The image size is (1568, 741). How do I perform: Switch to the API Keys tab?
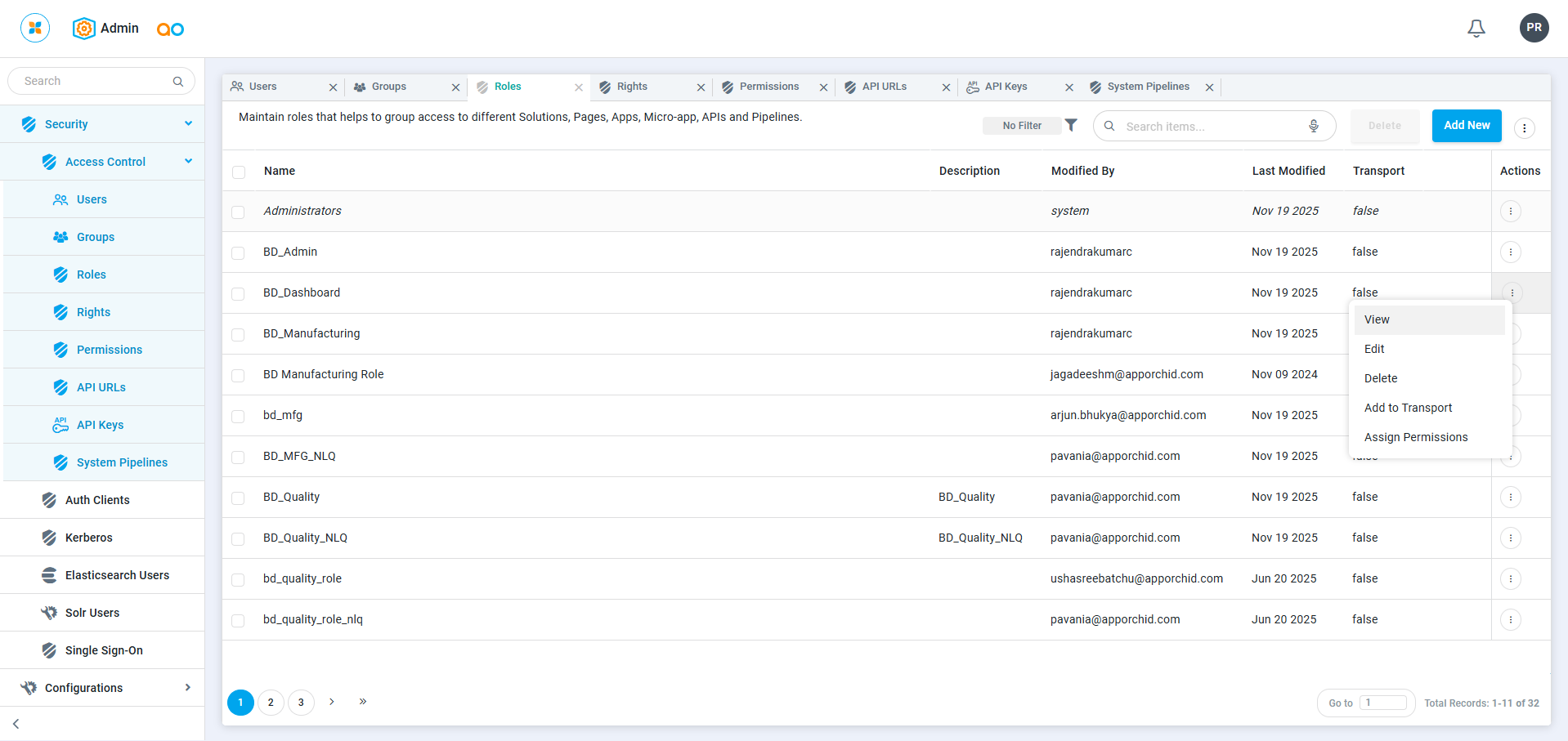(x=1006, y=87)
